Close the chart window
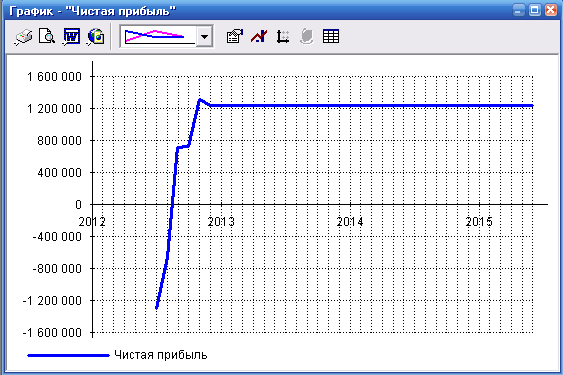The height and width of the screenshot is (375, 563). click(x=551, y=10)
